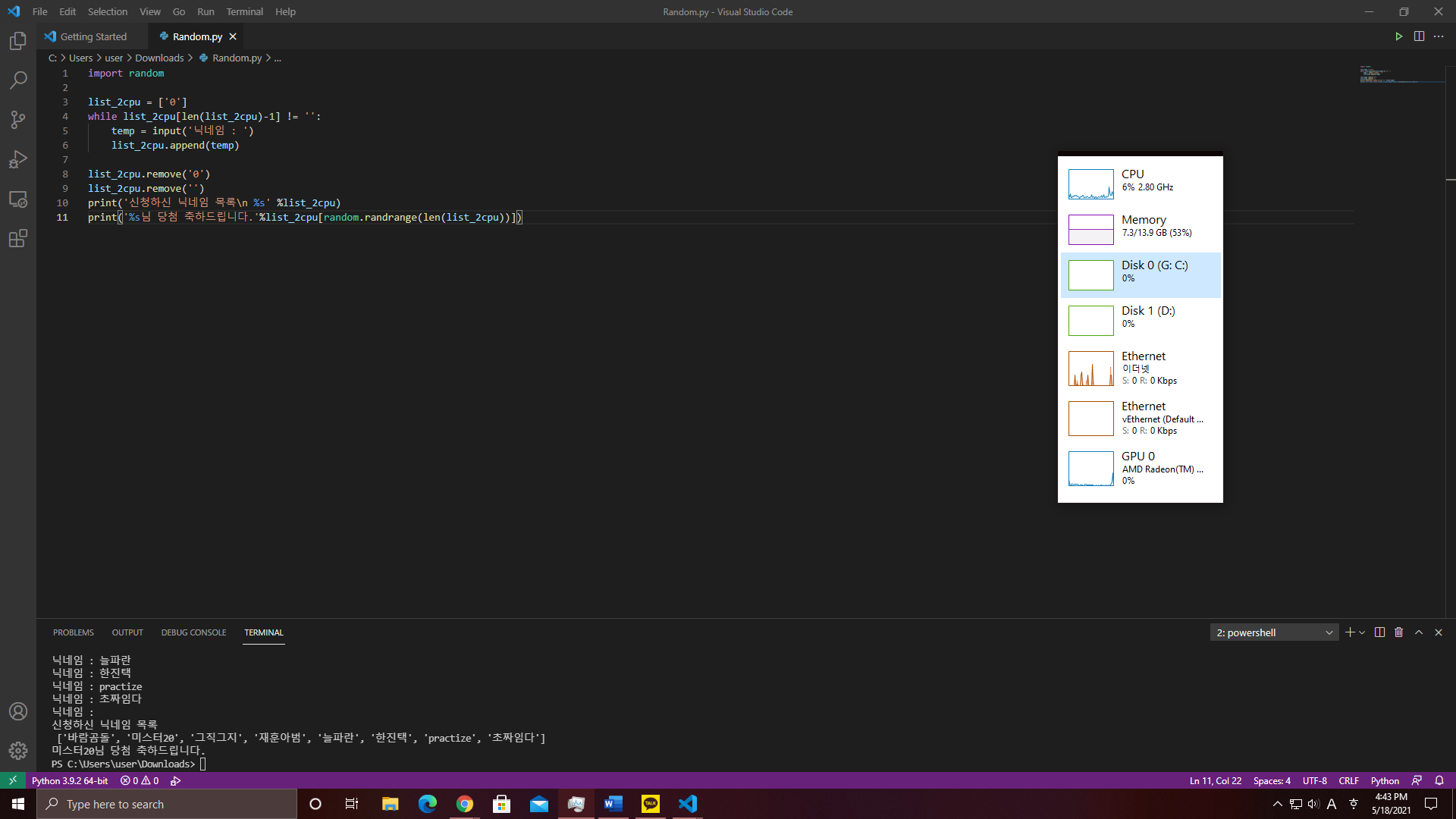The height and width of the screenshot is (819, 1456).
Task: Open Google Chrome from the taskbar
Action: (465, 804)
